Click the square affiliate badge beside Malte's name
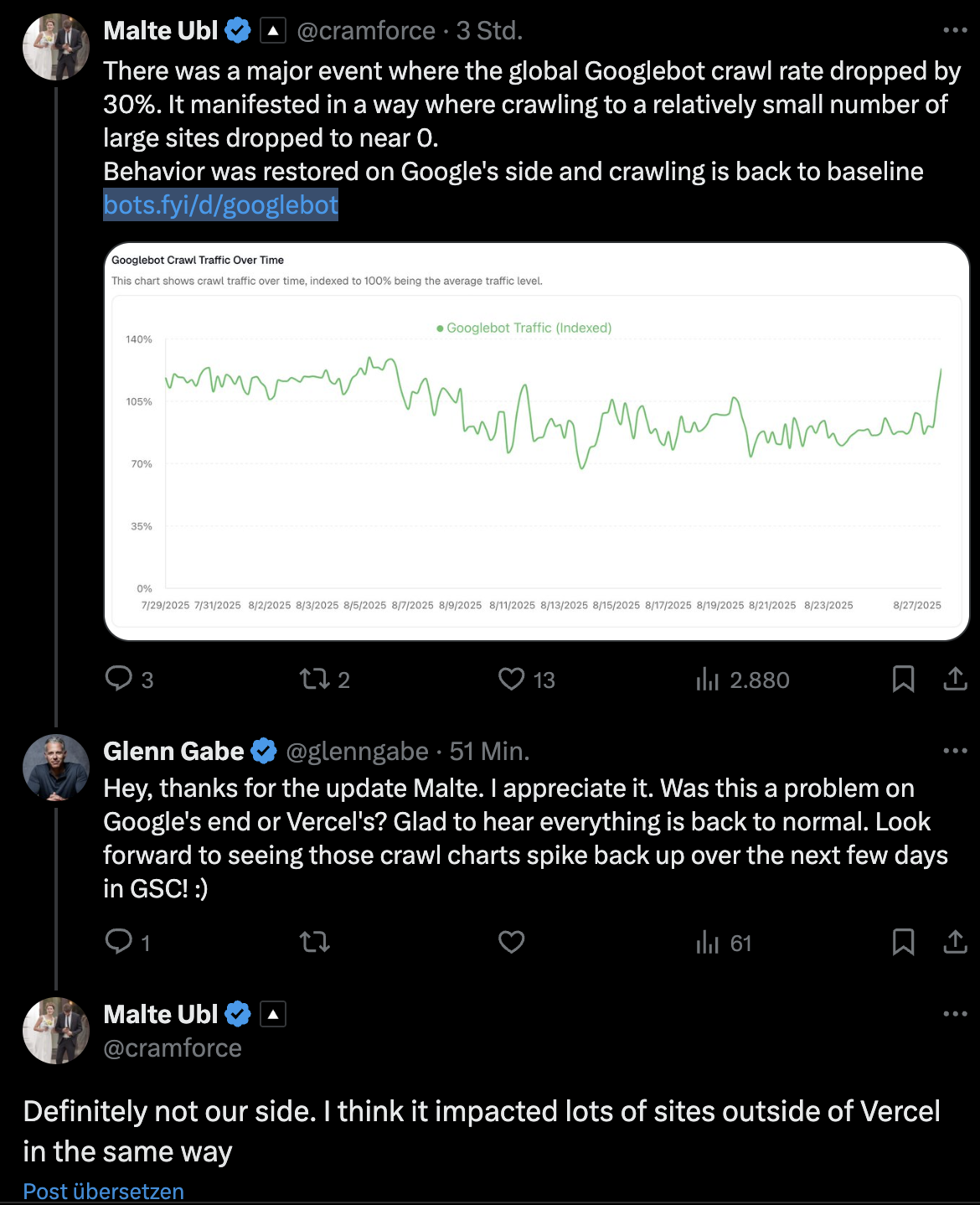The image size is (980, 1205). coord(273,30)
